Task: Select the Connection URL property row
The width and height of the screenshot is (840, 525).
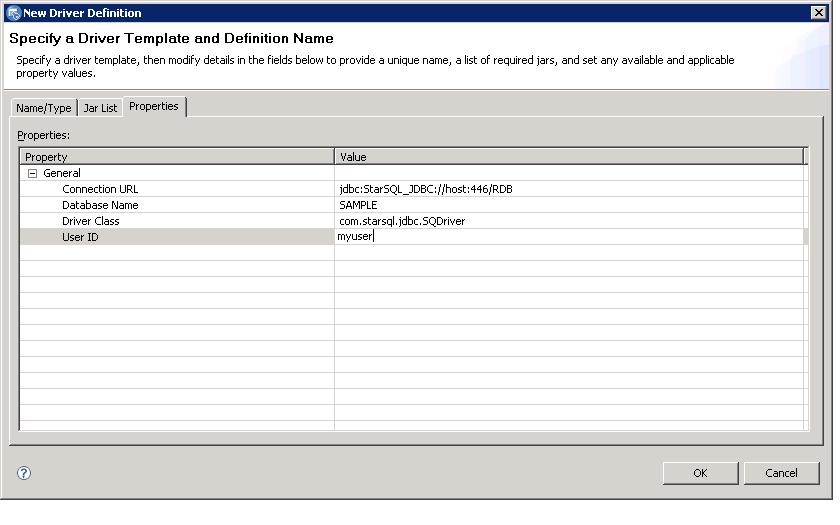Action: (100, 189)
